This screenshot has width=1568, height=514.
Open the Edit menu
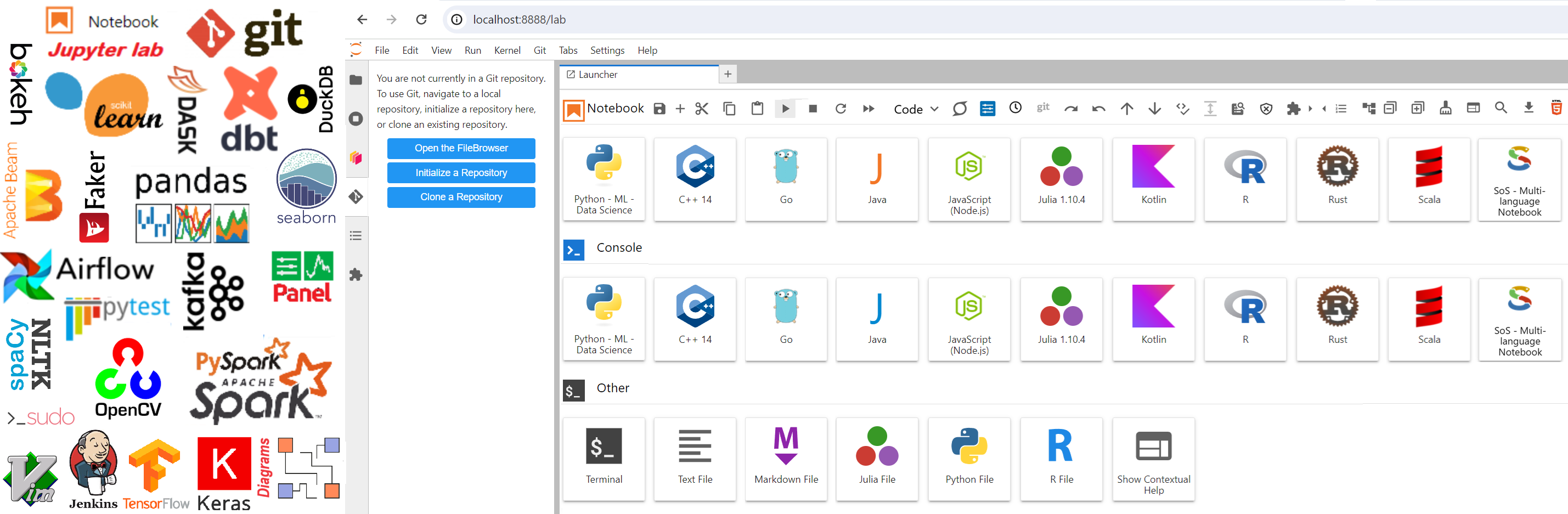pyautogui.click(x=410, y=50)
